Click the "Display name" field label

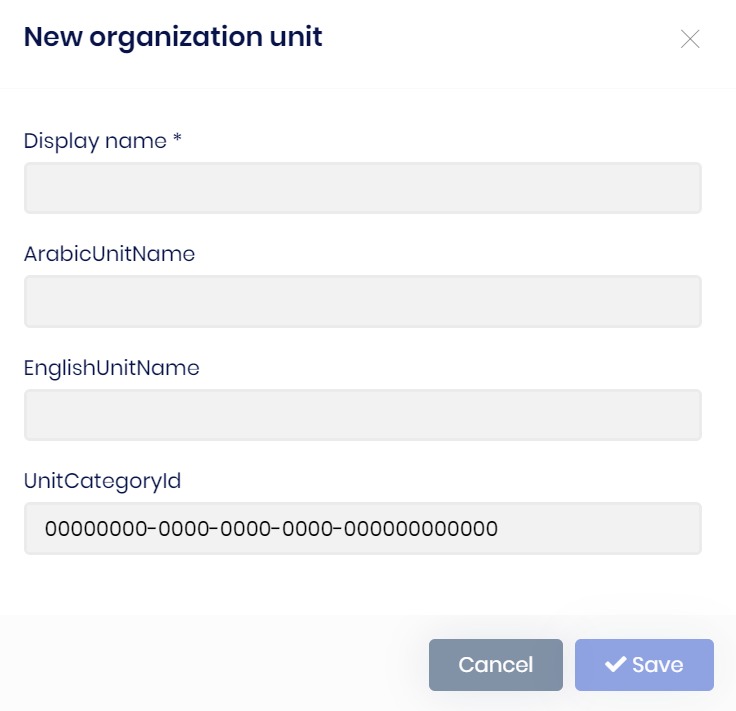pyautogui.click(x=95, y=141)
